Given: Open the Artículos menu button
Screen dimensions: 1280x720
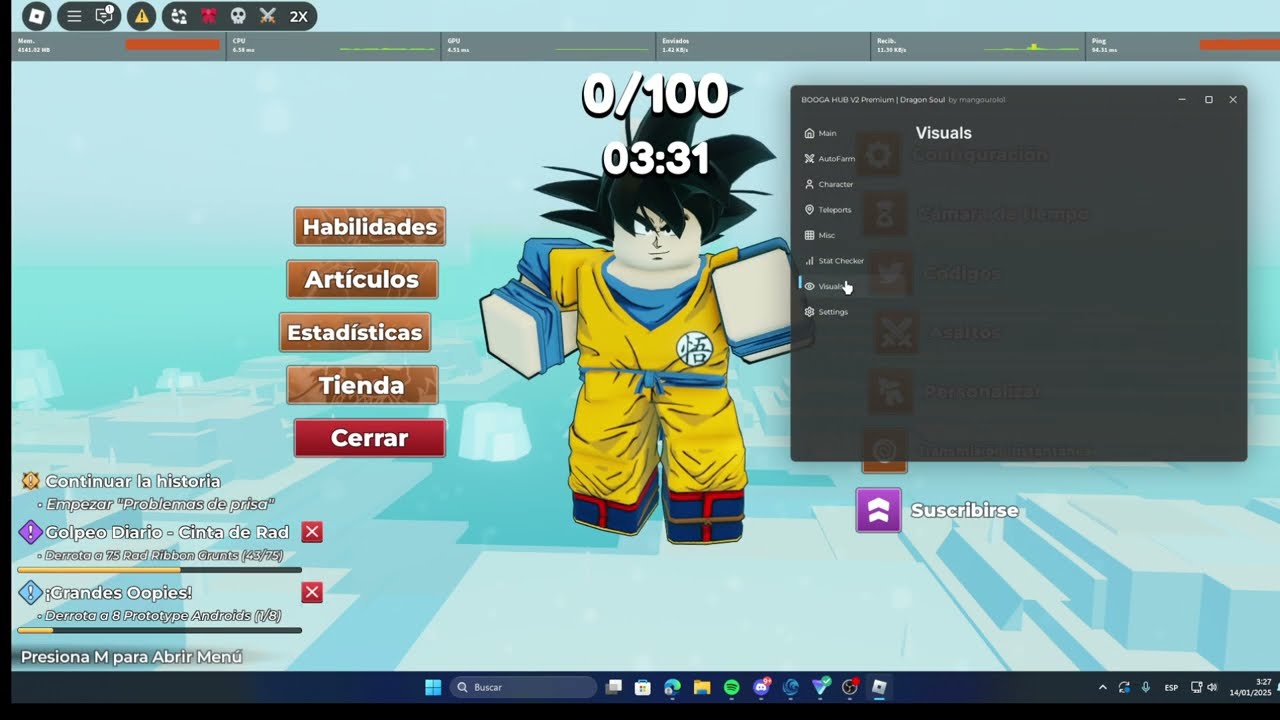Looking at the screenshot, I should click(x=362, y=279).
